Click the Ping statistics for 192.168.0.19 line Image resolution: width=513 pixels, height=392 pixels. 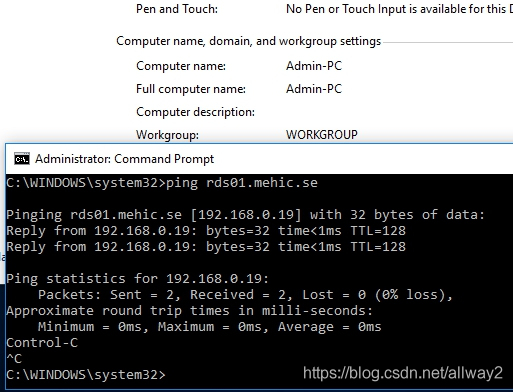pyautogui.click(x=137, y=279)
